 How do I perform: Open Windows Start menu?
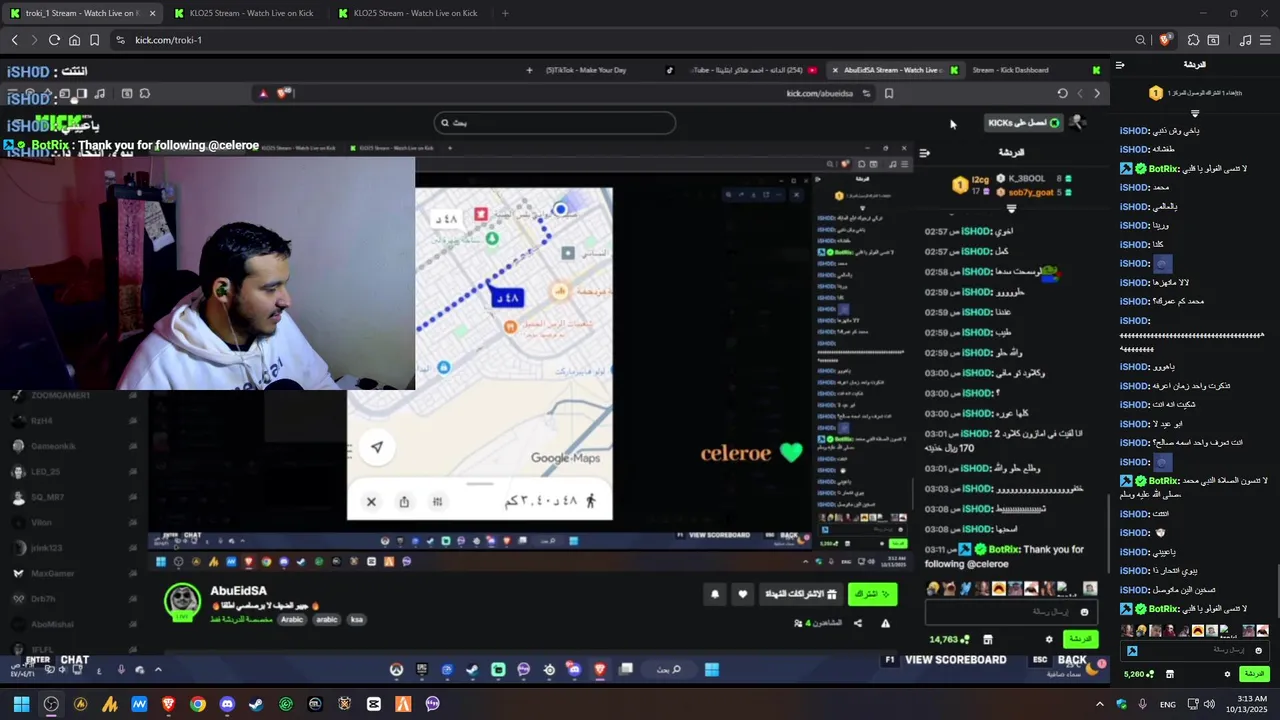pos(22,704)
